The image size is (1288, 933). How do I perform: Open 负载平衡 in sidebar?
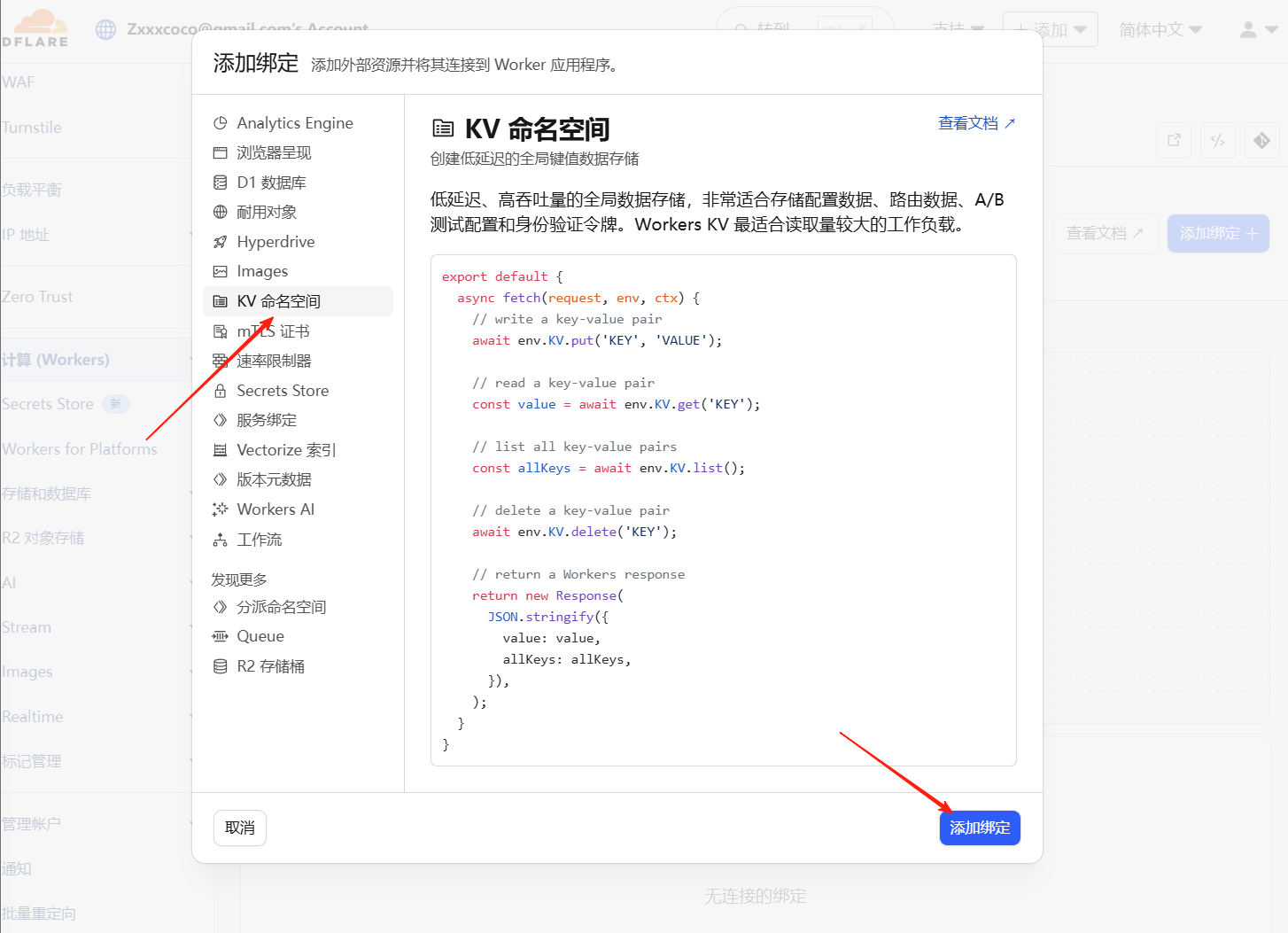point(31,190)
